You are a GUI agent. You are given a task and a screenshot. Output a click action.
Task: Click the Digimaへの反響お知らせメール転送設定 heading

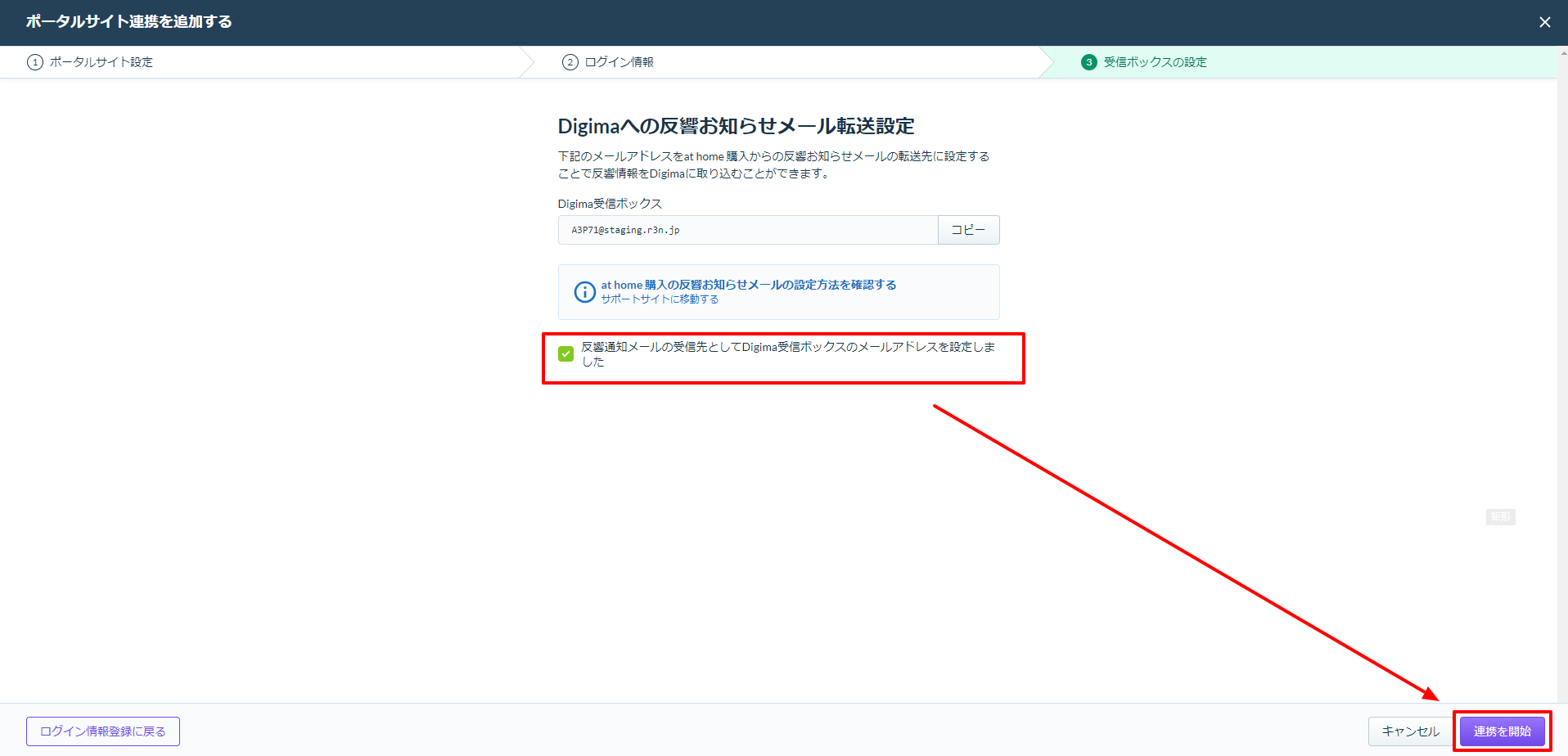pos(736,126)
